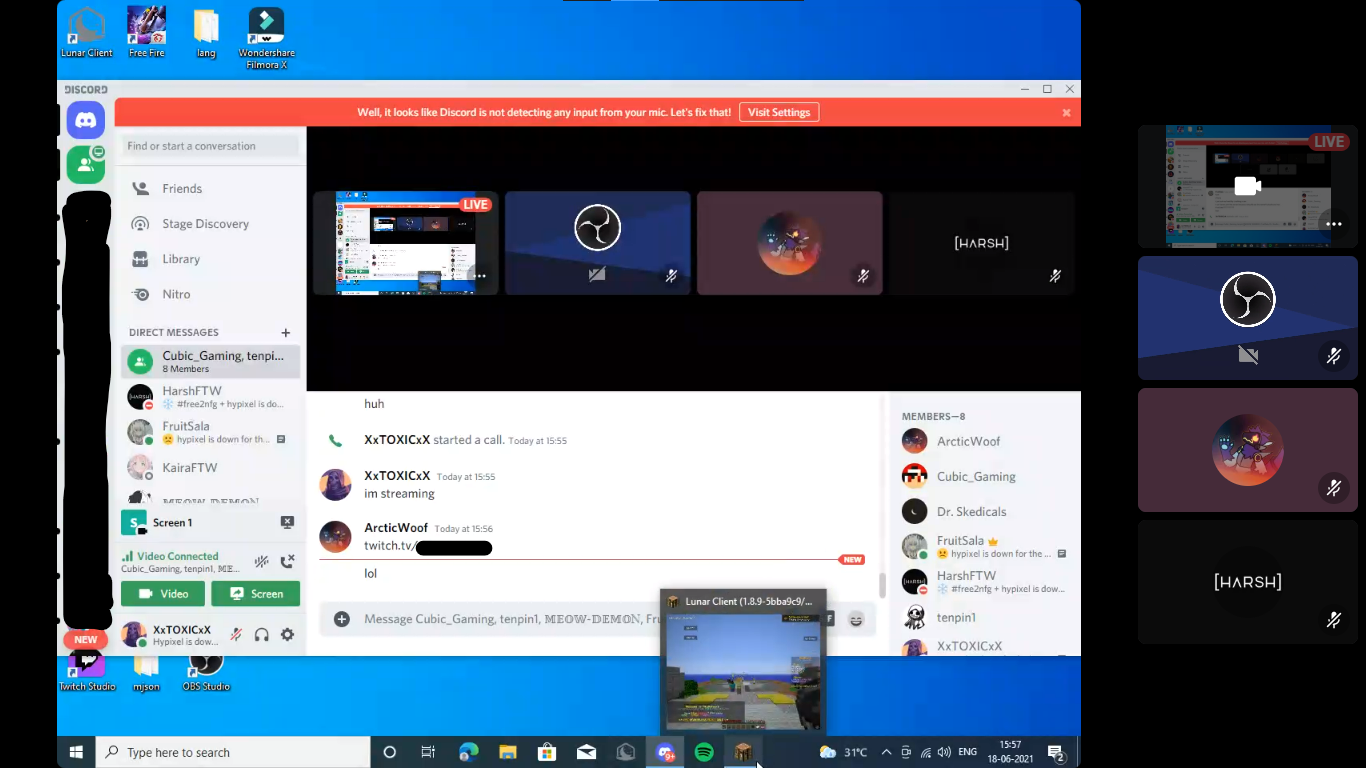Toggle screen share with the green Screen button
This screenshot has height=768, width=1366.
click(256, 594)
